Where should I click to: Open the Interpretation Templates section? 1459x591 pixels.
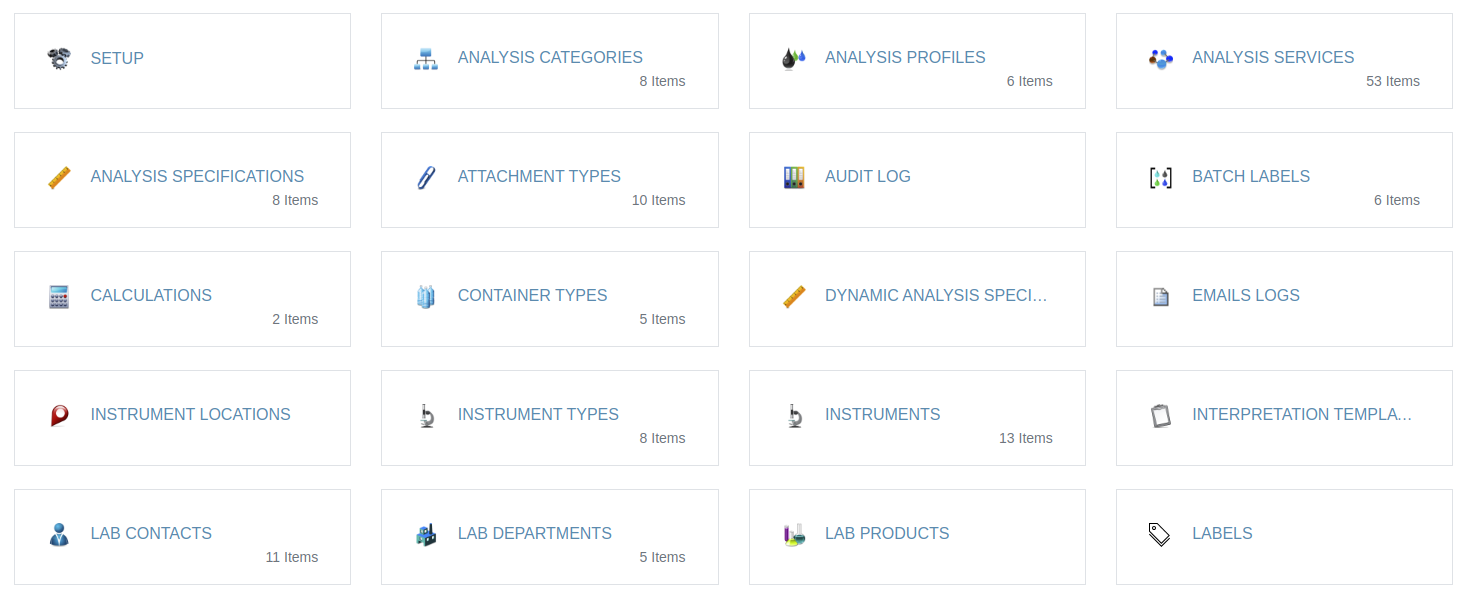click(x=1300, y=414)
